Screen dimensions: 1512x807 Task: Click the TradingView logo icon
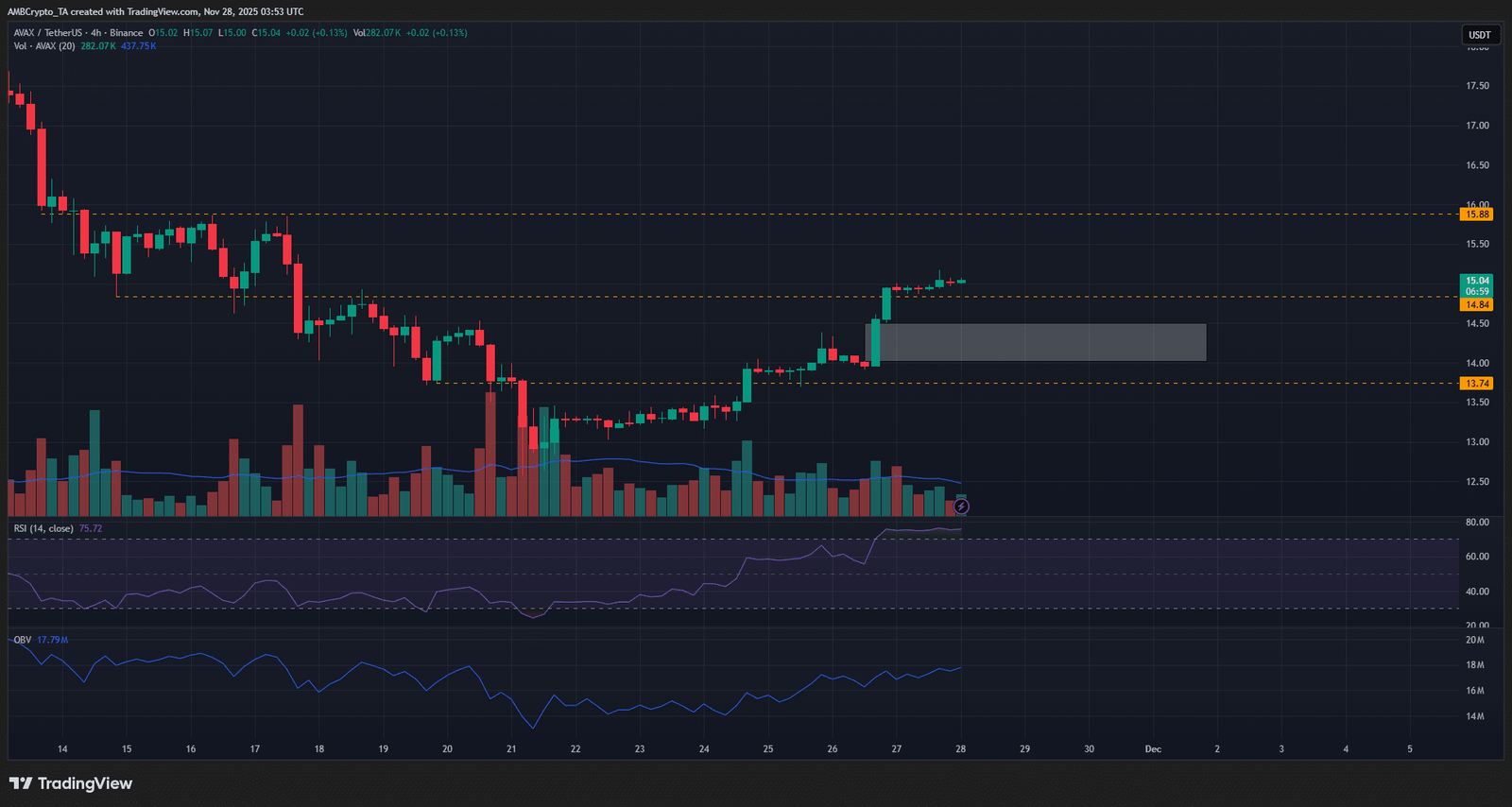(21, 783)
